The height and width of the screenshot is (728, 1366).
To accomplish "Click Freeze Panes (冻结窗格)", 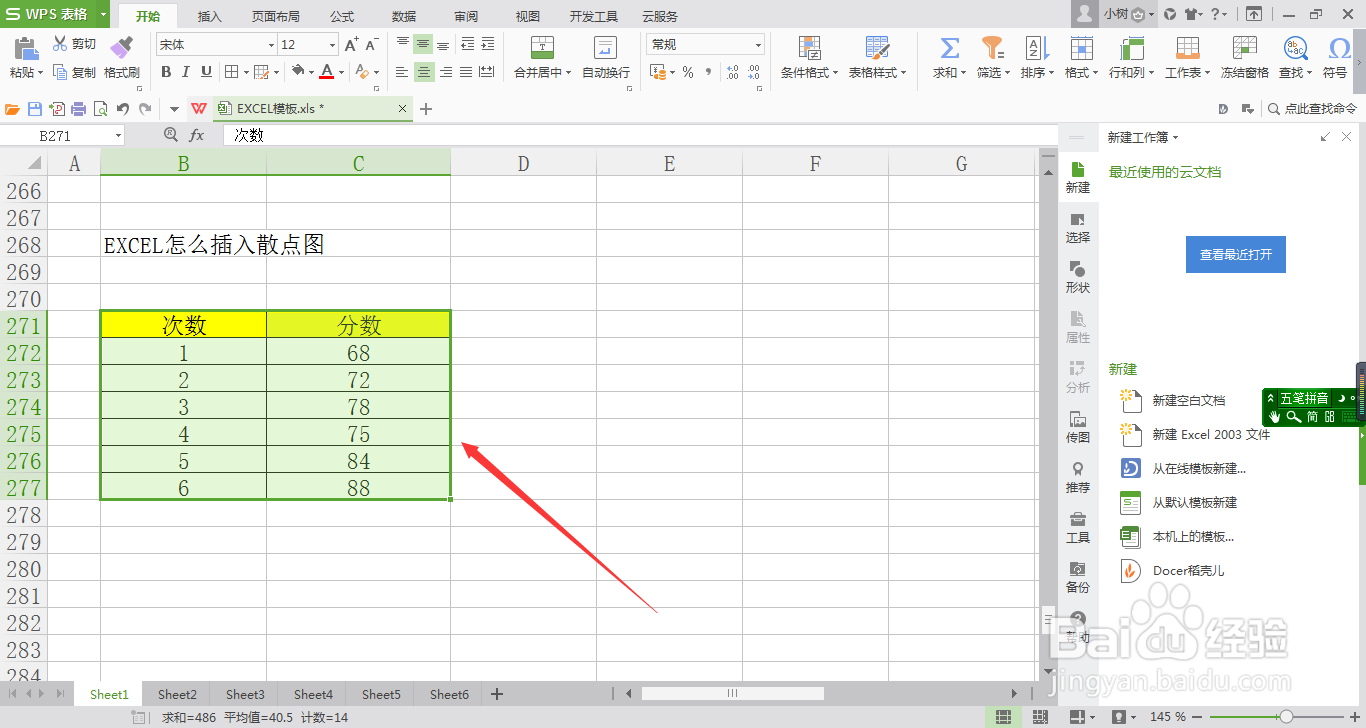I will [x=1244, y=58].
